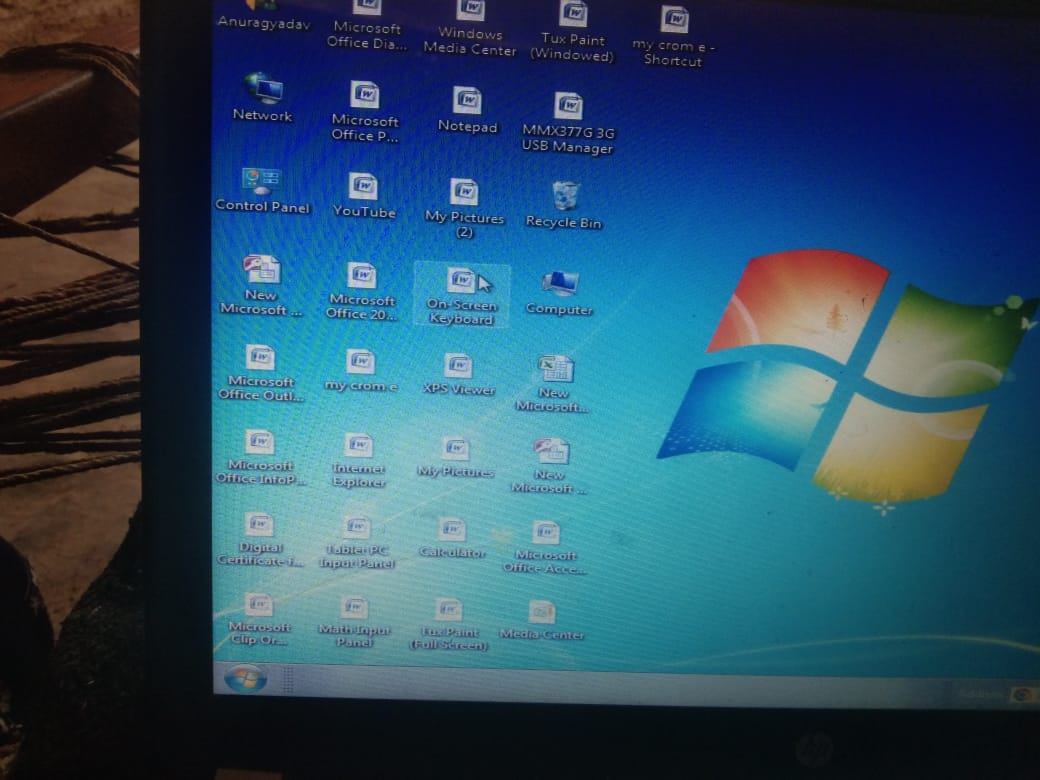Select the Computer desktop icon
Screen dimensions: 1040x780
559,293
